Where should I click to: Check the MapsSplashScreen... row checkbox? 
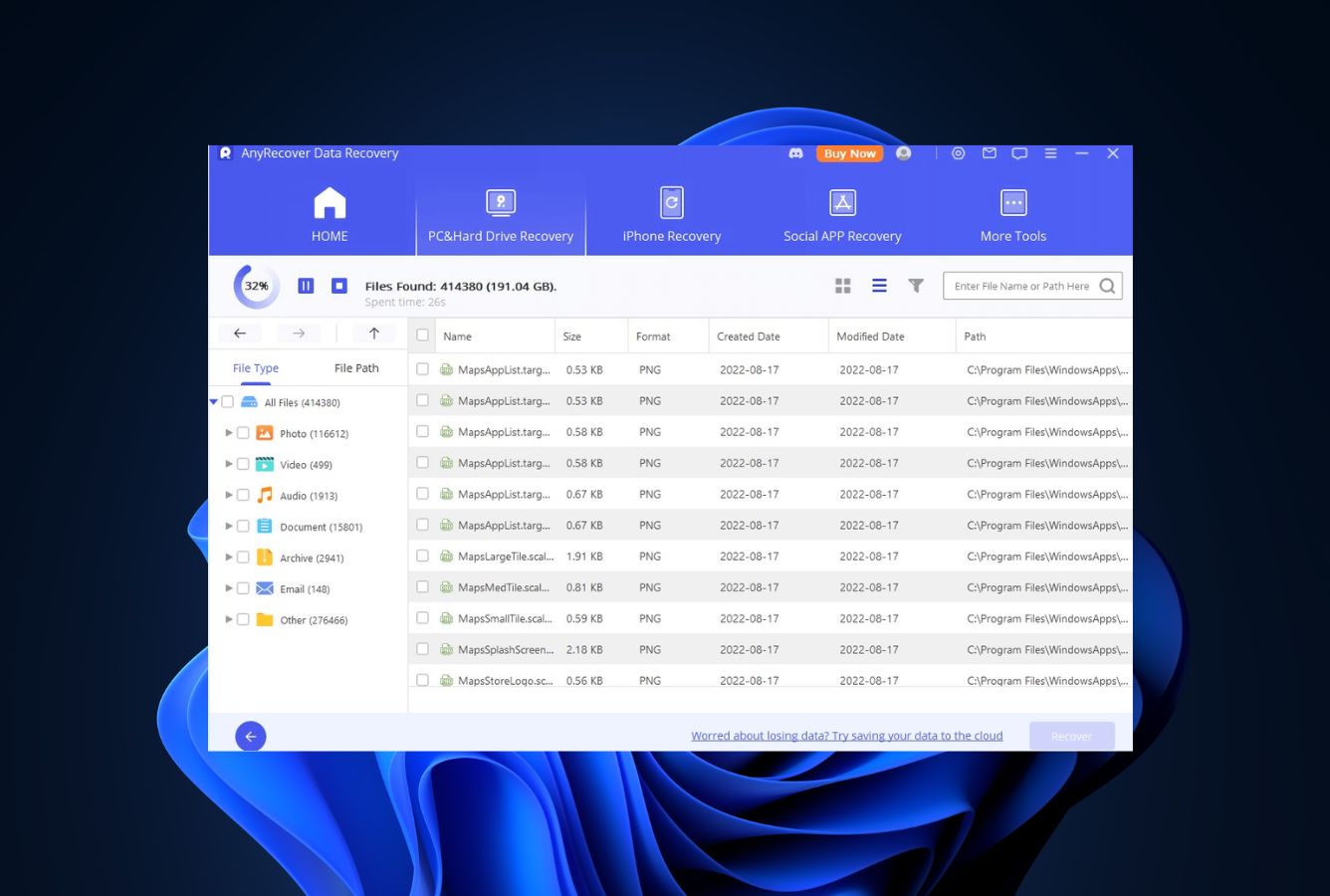coord(423,649)
